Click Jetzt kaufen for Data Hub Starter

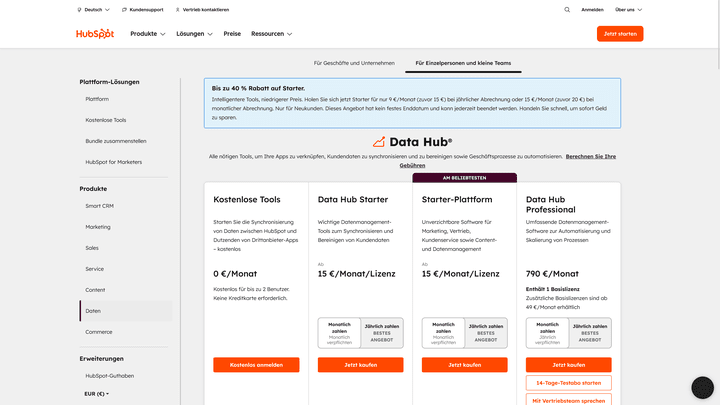[x=360, y=365]
